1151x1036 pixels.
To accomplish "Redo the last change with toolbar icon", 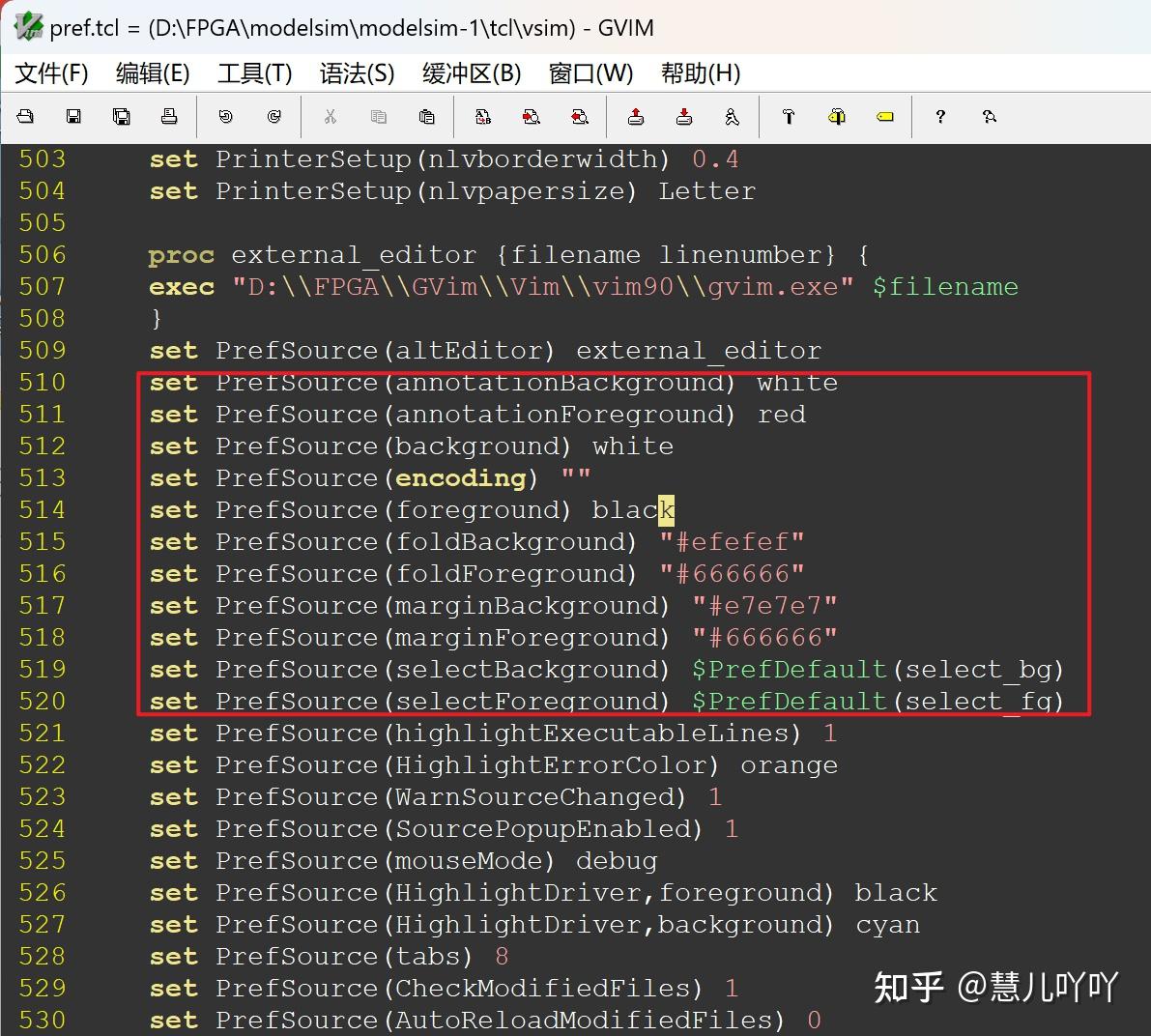I will click(273, 116).
